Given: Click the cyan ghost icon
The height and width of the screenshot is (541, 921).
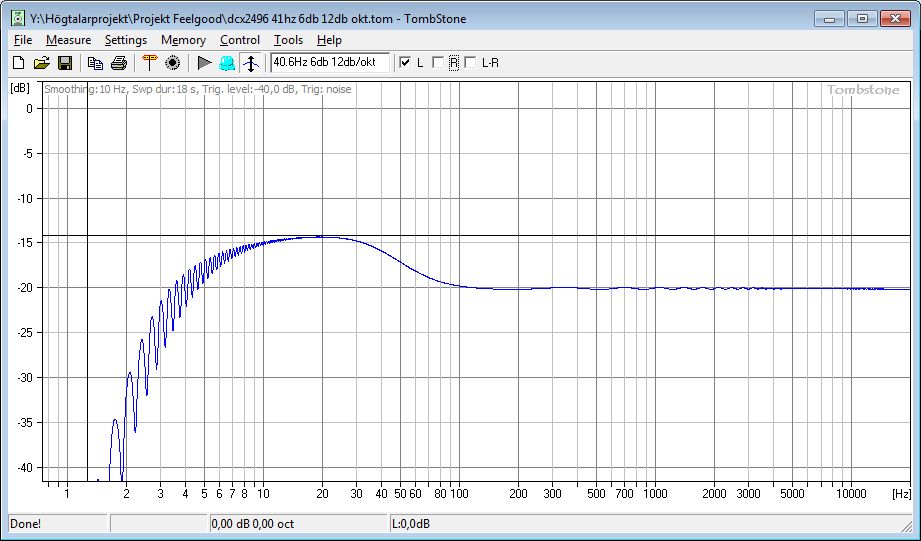Looking at the screenshot, I should [227, 63].
